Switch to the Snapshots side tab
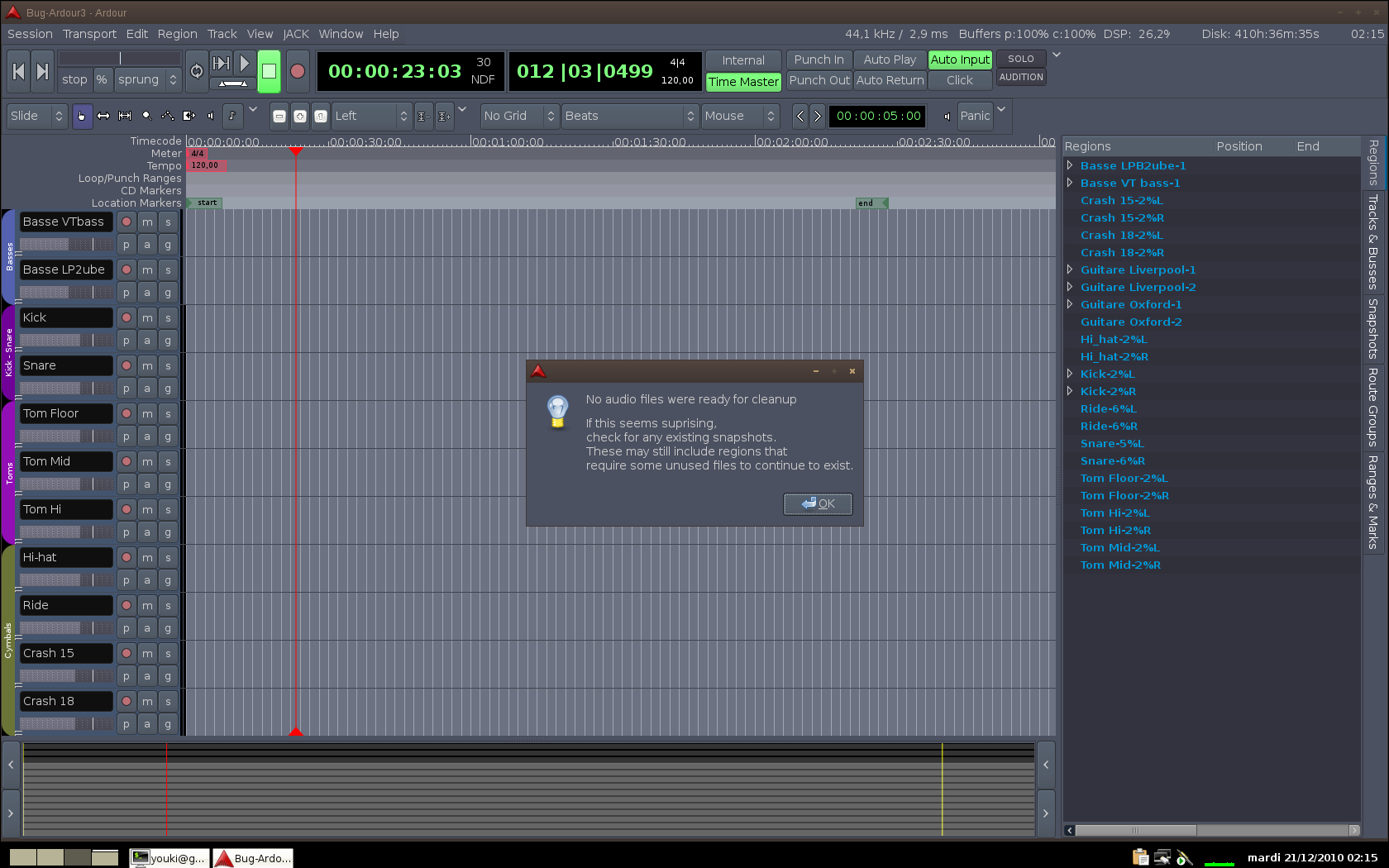The width and height of the screenshot is (1389, 868). click(1372, 328)
